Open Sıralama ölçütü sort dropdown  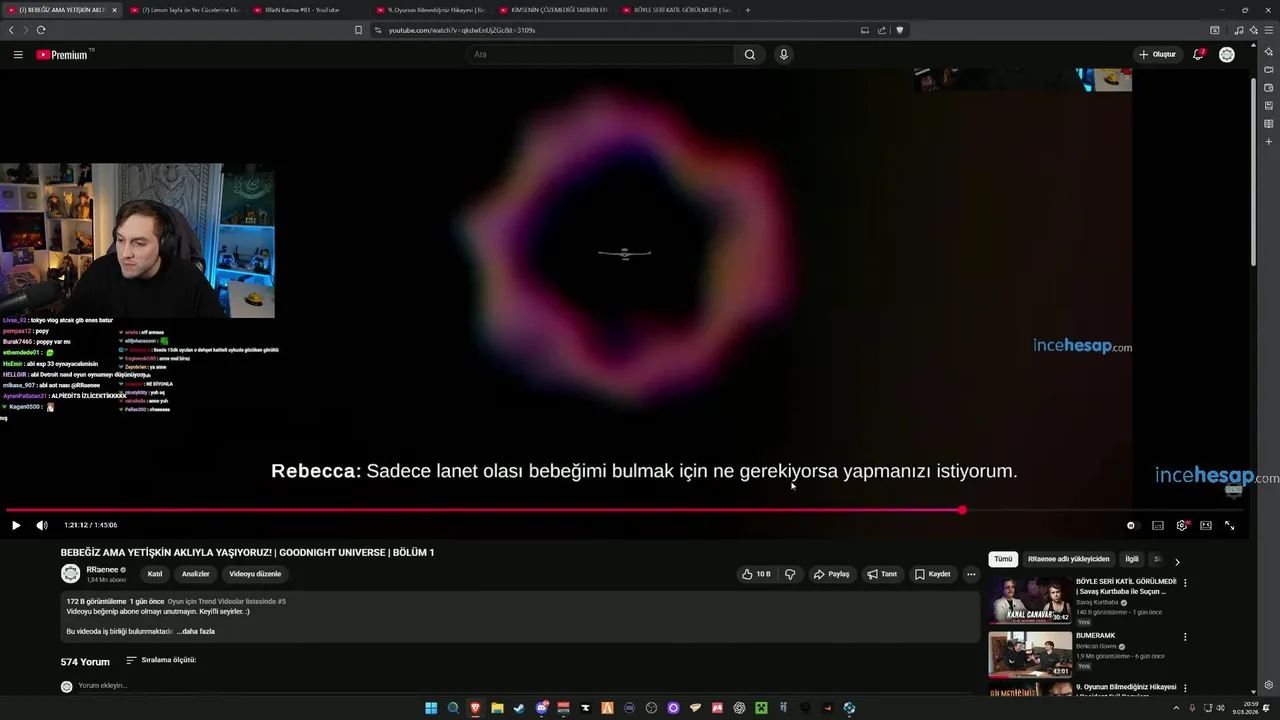point(161,661)
